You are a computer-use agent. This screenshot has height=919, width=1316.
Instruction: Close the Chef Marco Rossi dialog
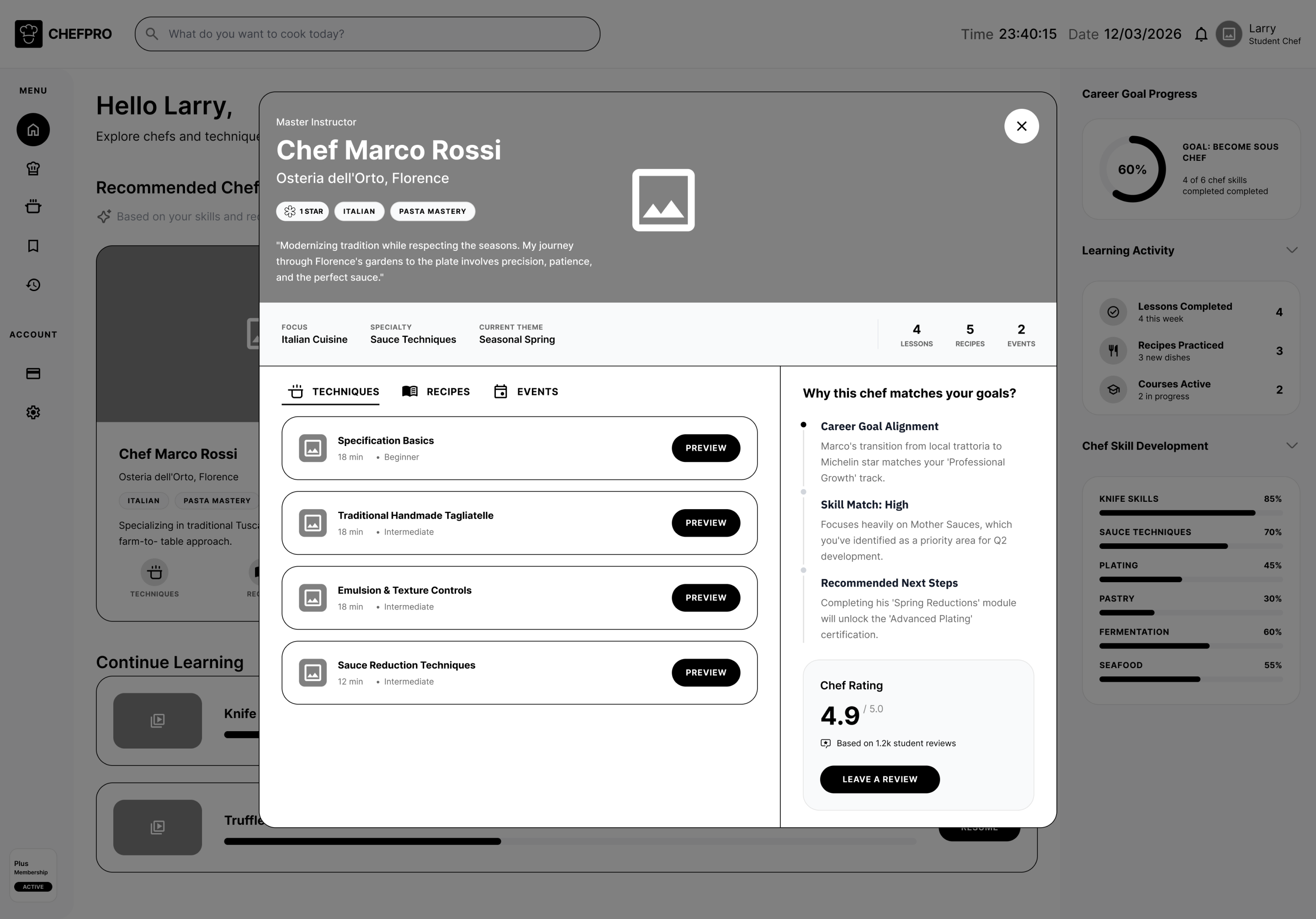pos(1021,126)
